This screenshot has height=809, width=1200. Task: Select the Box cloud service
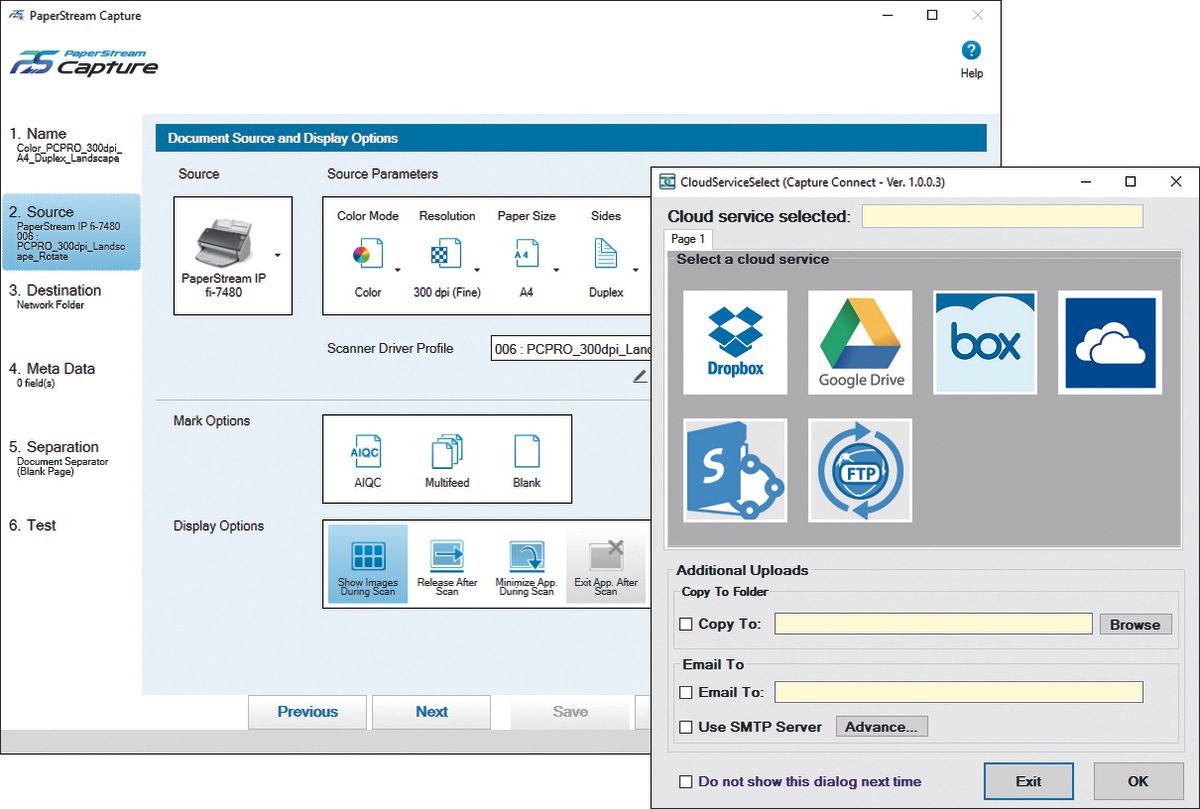click(x=985, y=342)
